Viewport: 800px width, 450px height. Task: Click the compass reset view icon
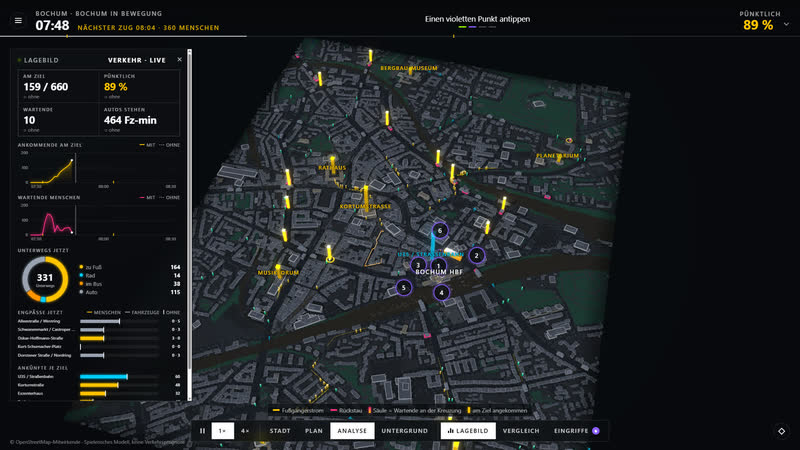(x=782, y=431)
